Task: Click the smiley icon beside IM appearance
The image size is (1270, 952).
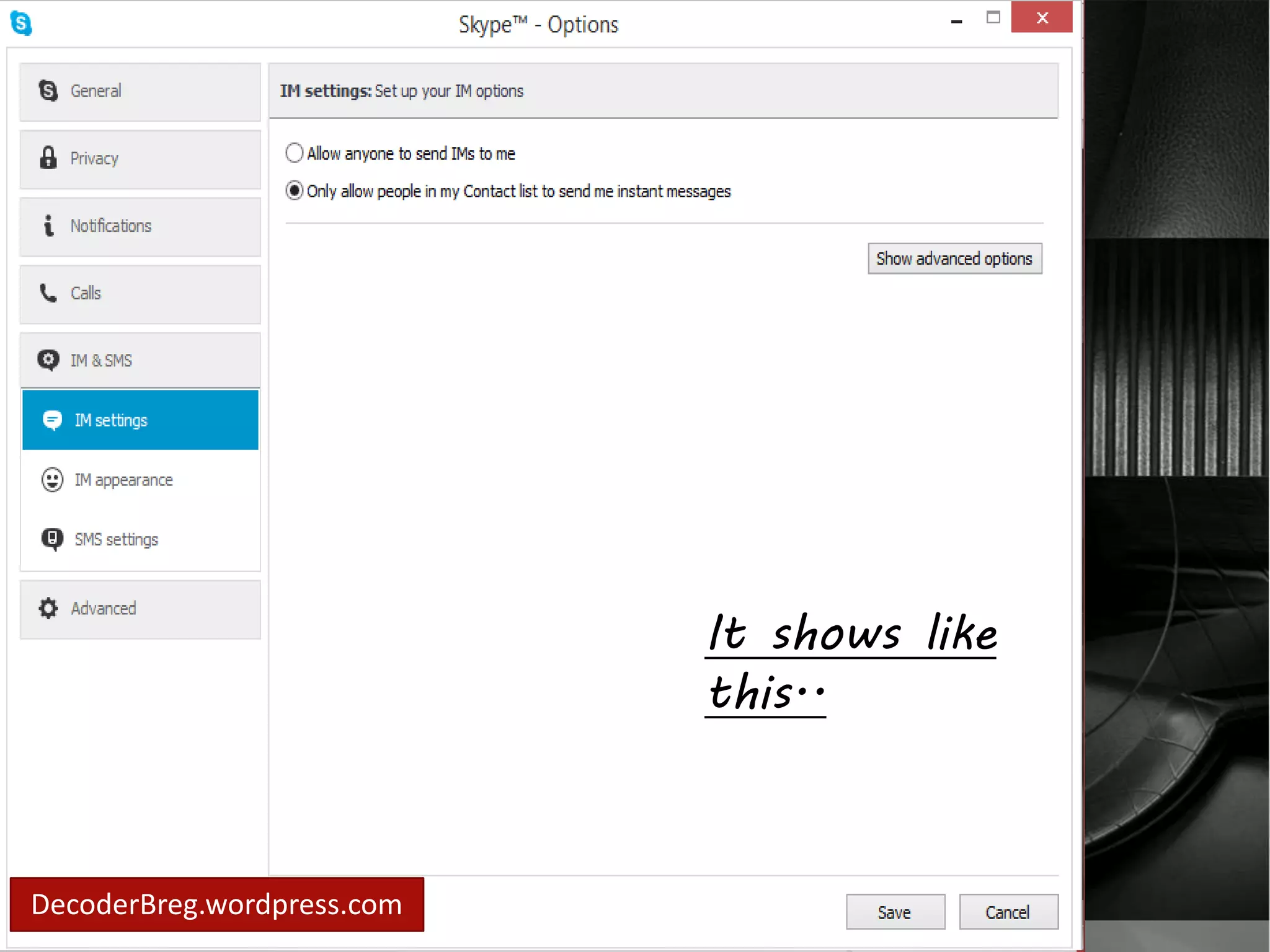Action: [52, 480]
